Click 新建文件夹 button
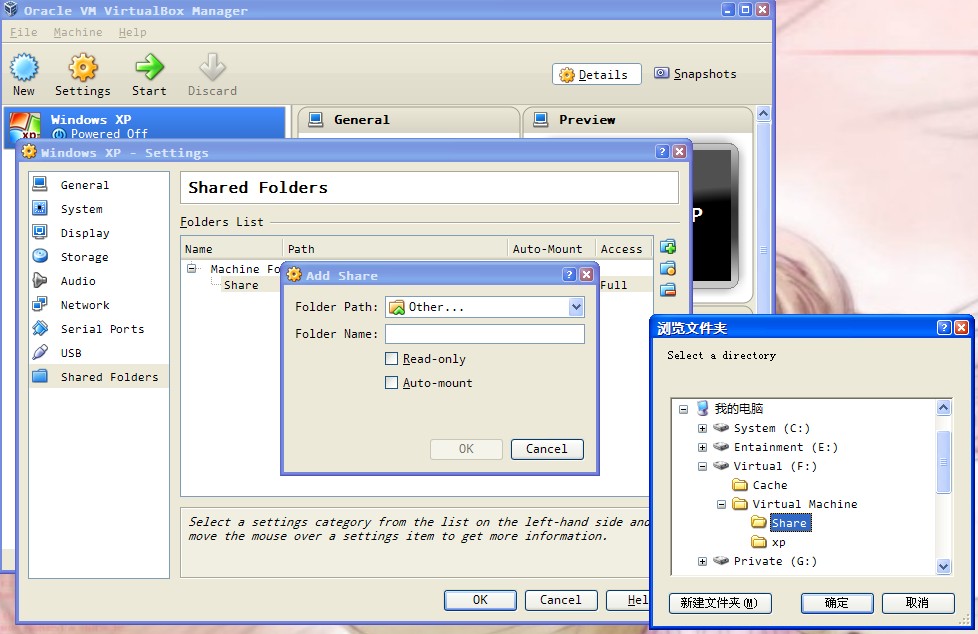The width and height of the screenshot is (978, 634). click(720, 603)
